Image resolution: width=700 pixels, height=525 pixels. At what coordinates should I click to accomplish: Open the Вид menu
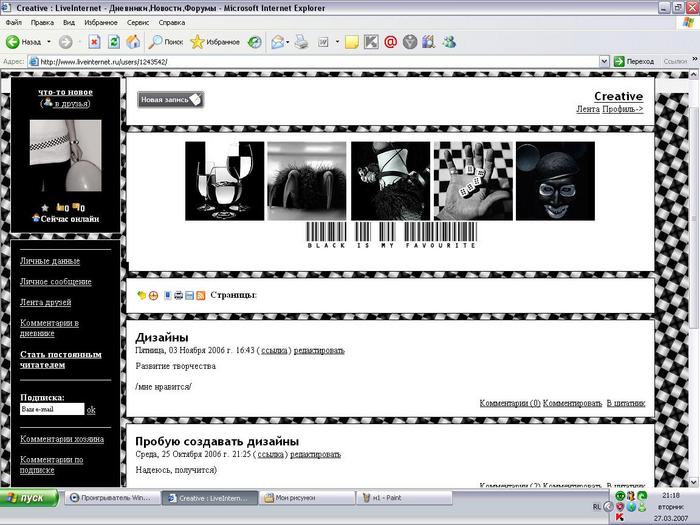69,22
